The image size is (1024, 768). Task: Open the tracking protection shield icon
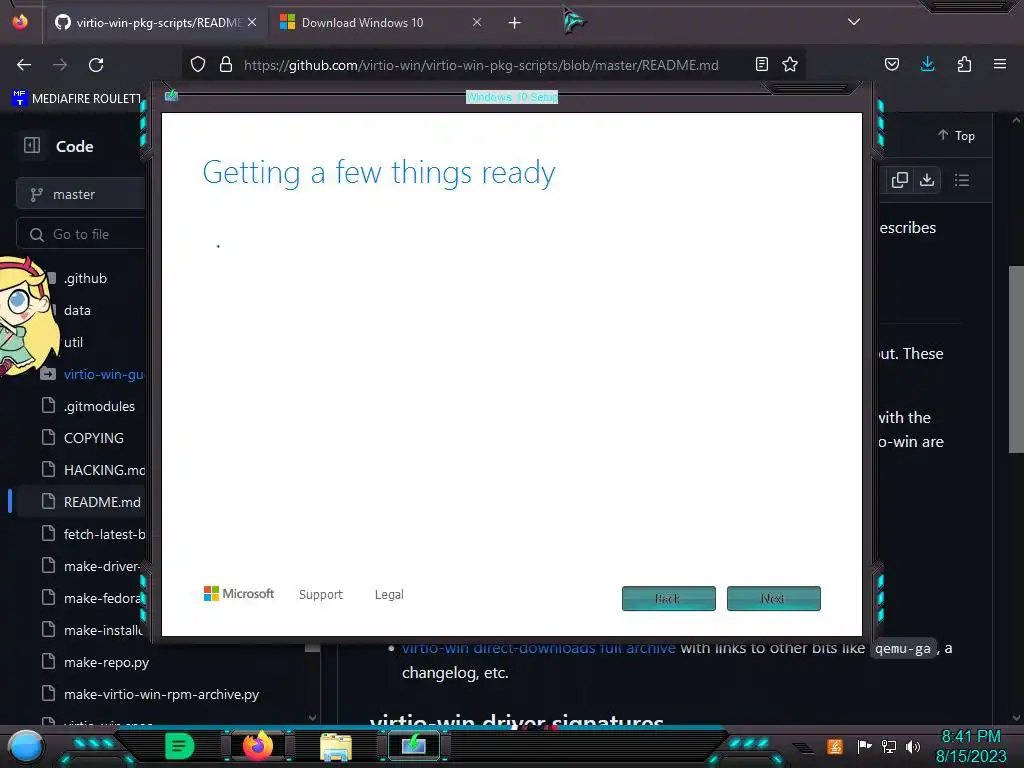(x=198, y=65)
